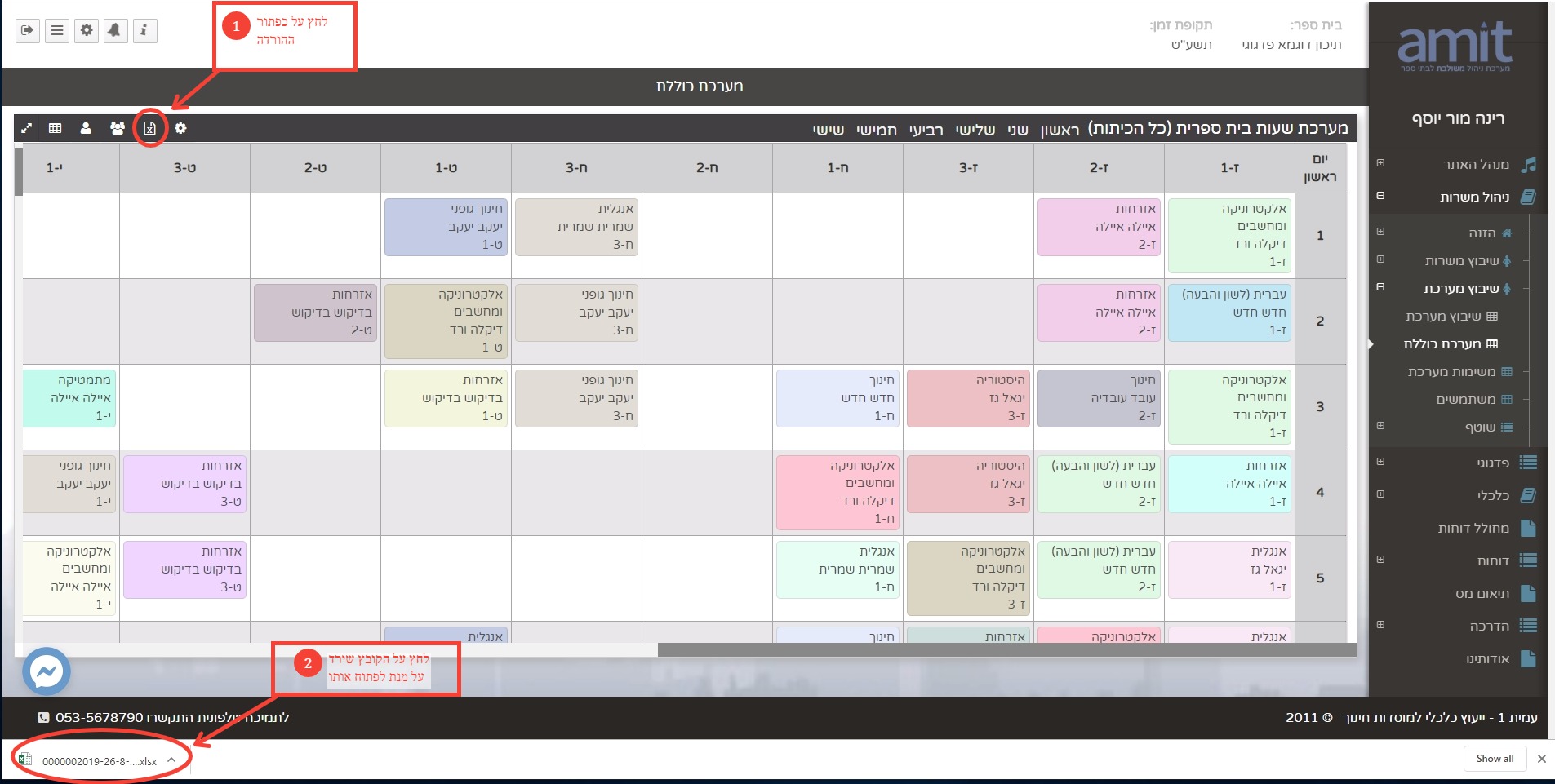Click the info icon button
1555x784 pixels.
(144, 31)
